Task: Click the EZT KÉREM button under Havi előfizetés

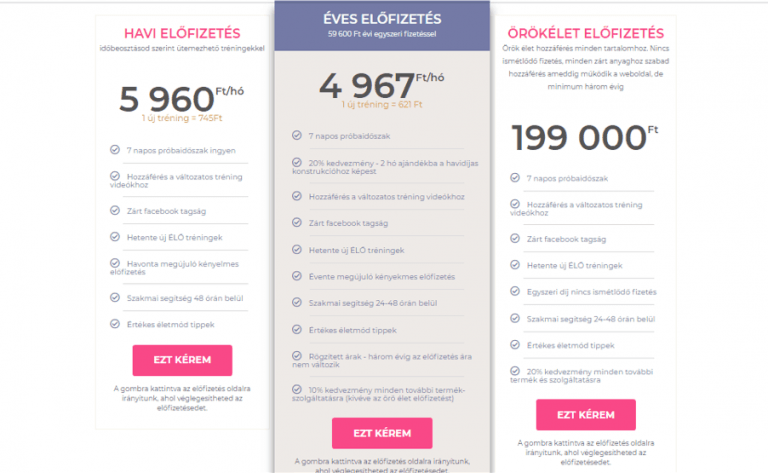Action: point(182,360)
